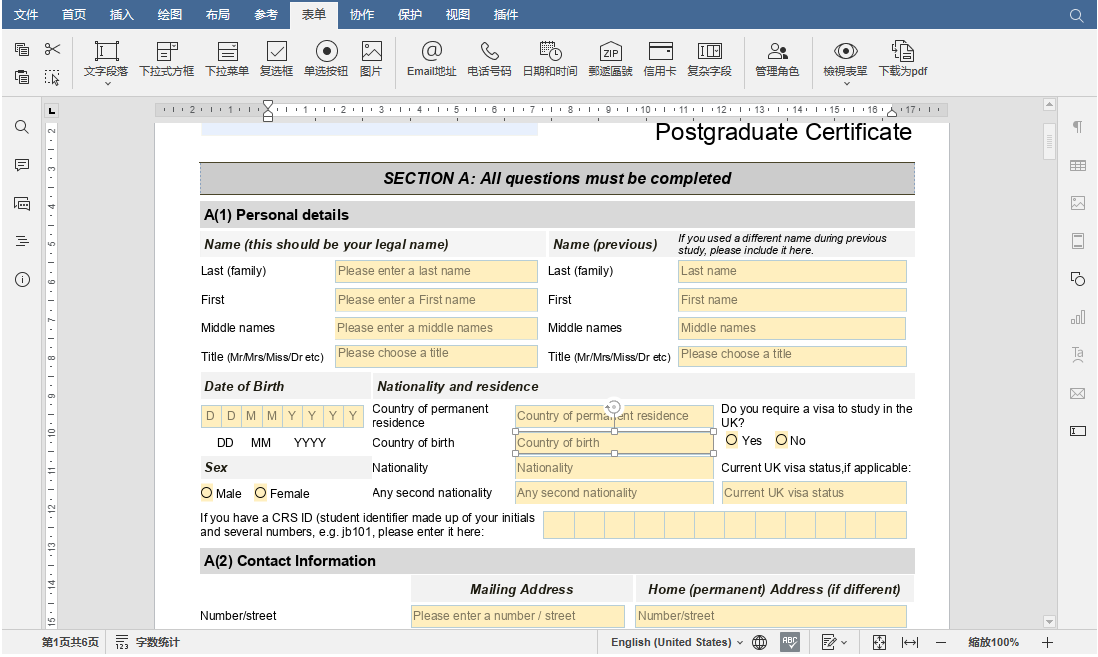This screenshot has width=1098, height=657.
Task: Click zoom in plus button
Action: 1048,642
